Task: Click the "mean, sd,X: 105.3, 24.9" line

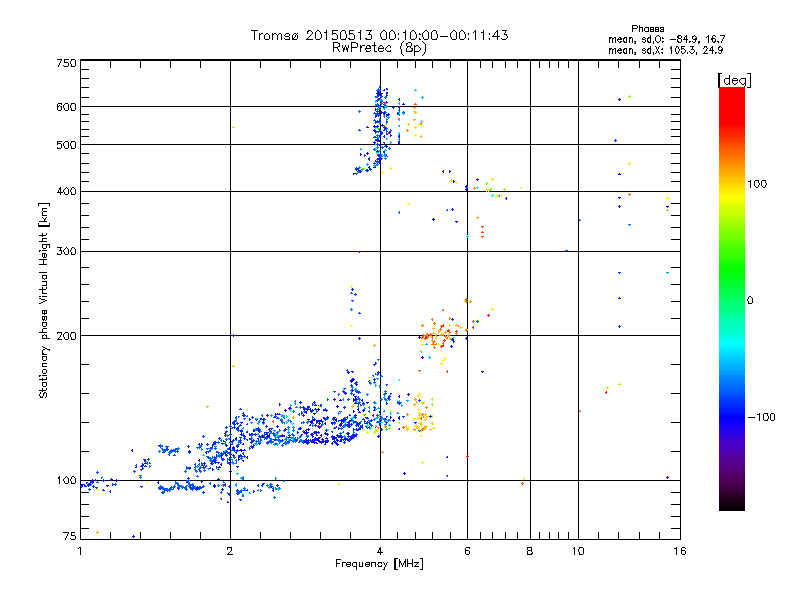Action: click(665, 50)
